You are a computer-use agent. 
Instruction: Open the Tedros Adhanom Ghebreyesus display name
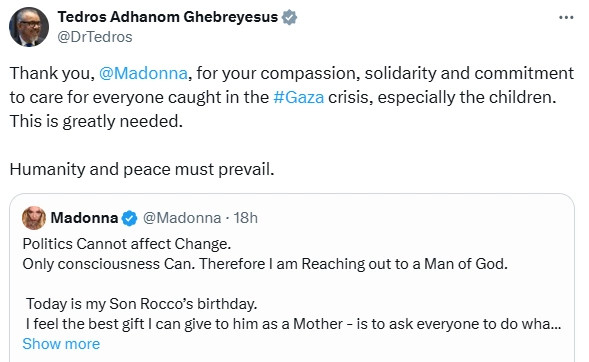point(168,17)
